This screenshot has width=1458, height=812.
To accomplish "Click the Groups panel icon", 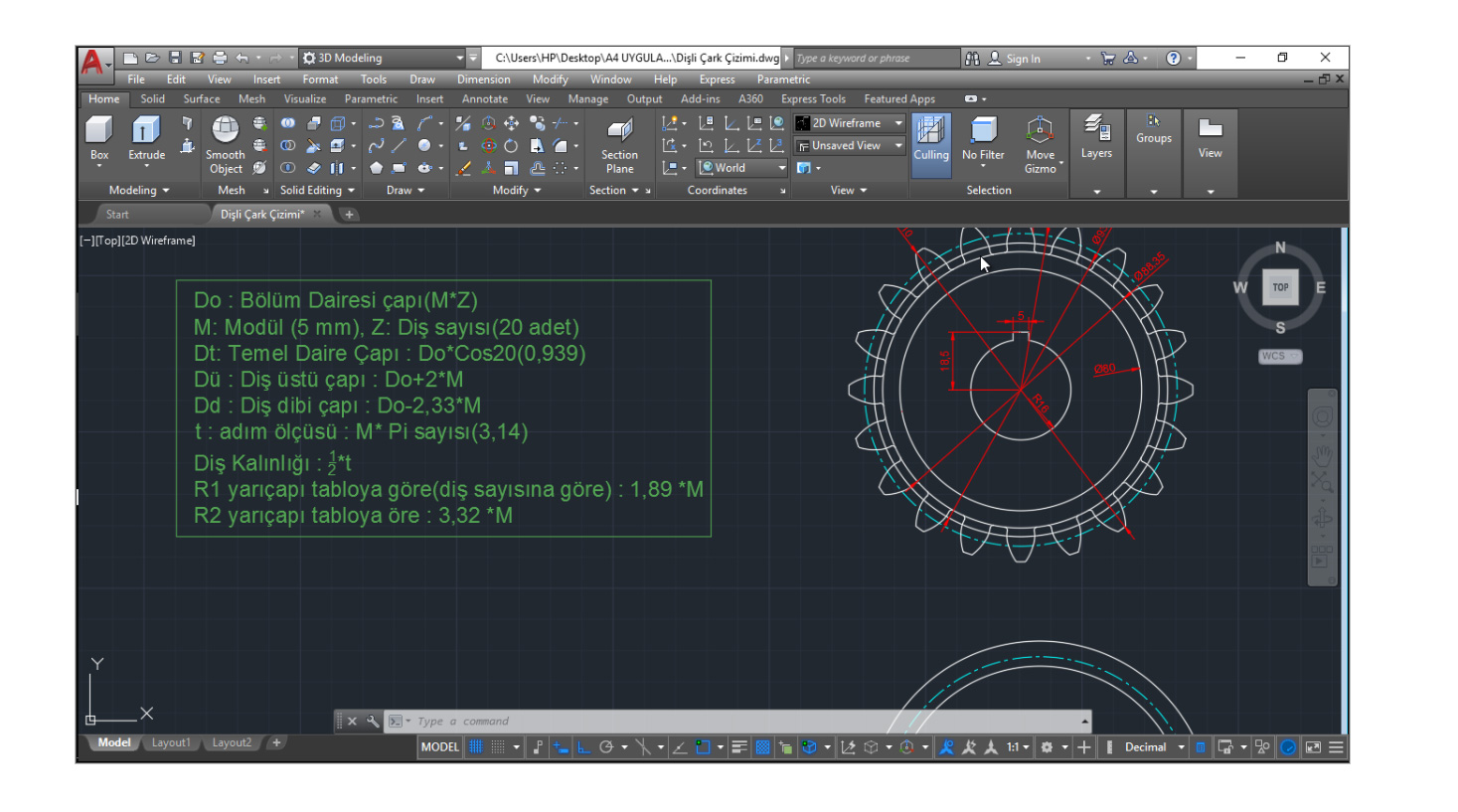I will click(1153, 129).
